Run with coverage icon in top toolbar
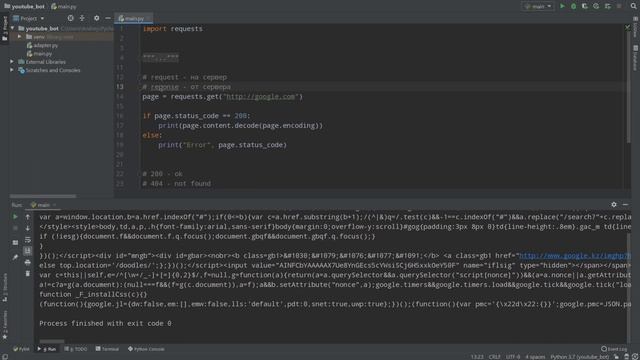The width and height of the screenshot is (640, 360). tap(584, 6)
